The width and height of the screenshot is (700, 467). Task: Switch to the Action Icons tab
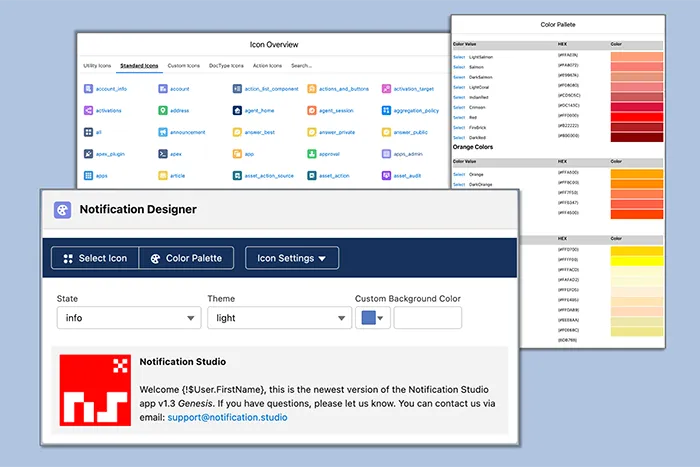pos(267,66)
